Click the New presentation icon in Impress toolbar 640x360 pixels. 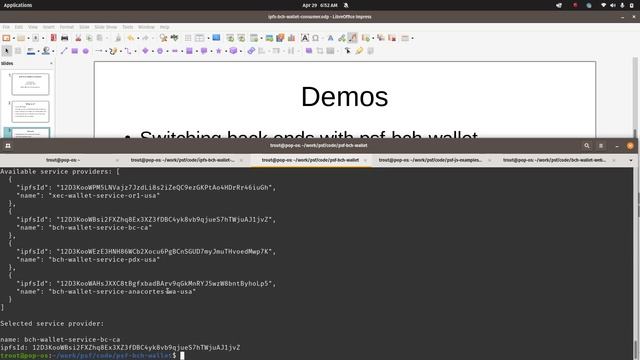(x=6, y=38)
